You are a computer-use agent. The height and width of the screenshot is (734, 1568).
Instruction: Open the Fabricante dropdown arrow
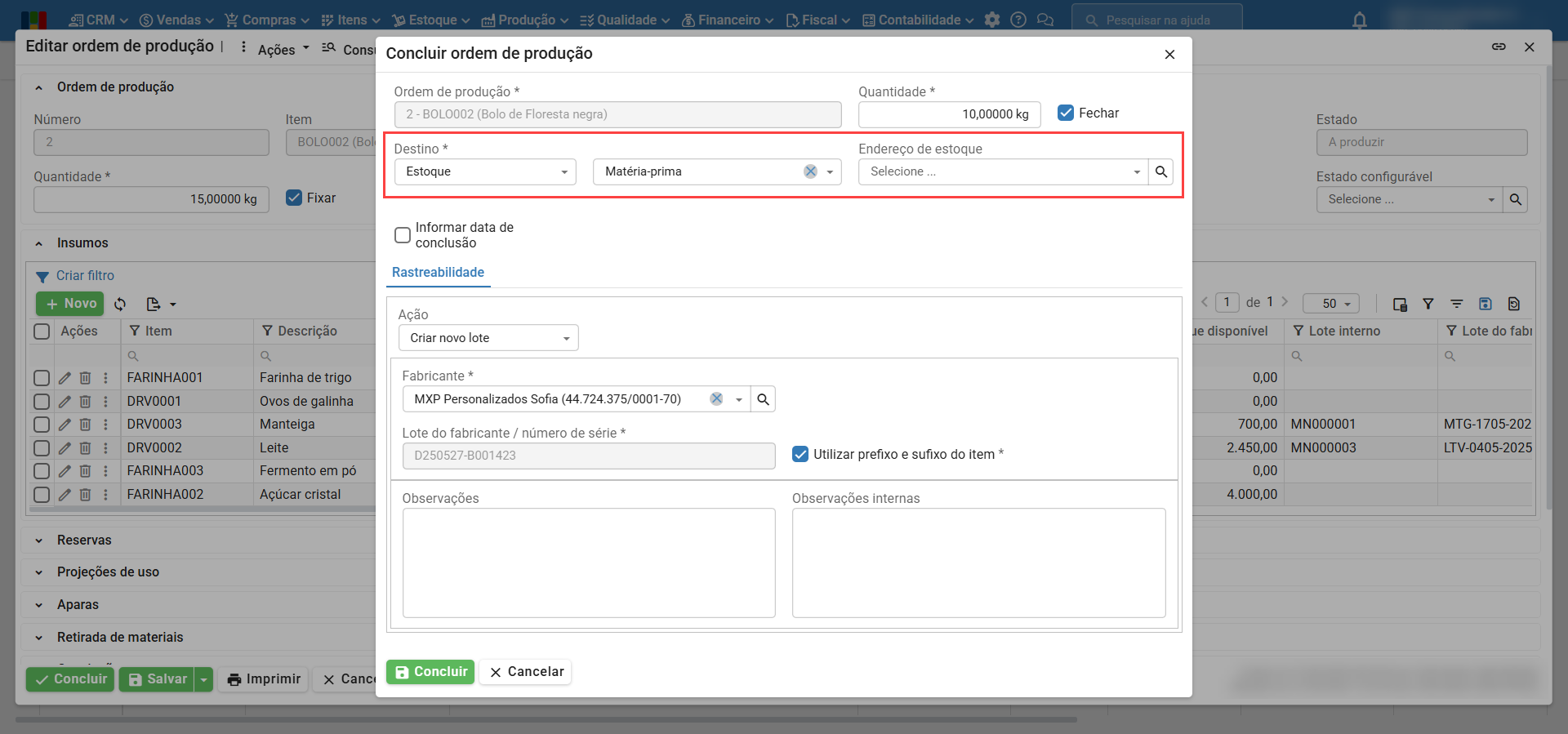pyautogui.click(x=738, y=399)
